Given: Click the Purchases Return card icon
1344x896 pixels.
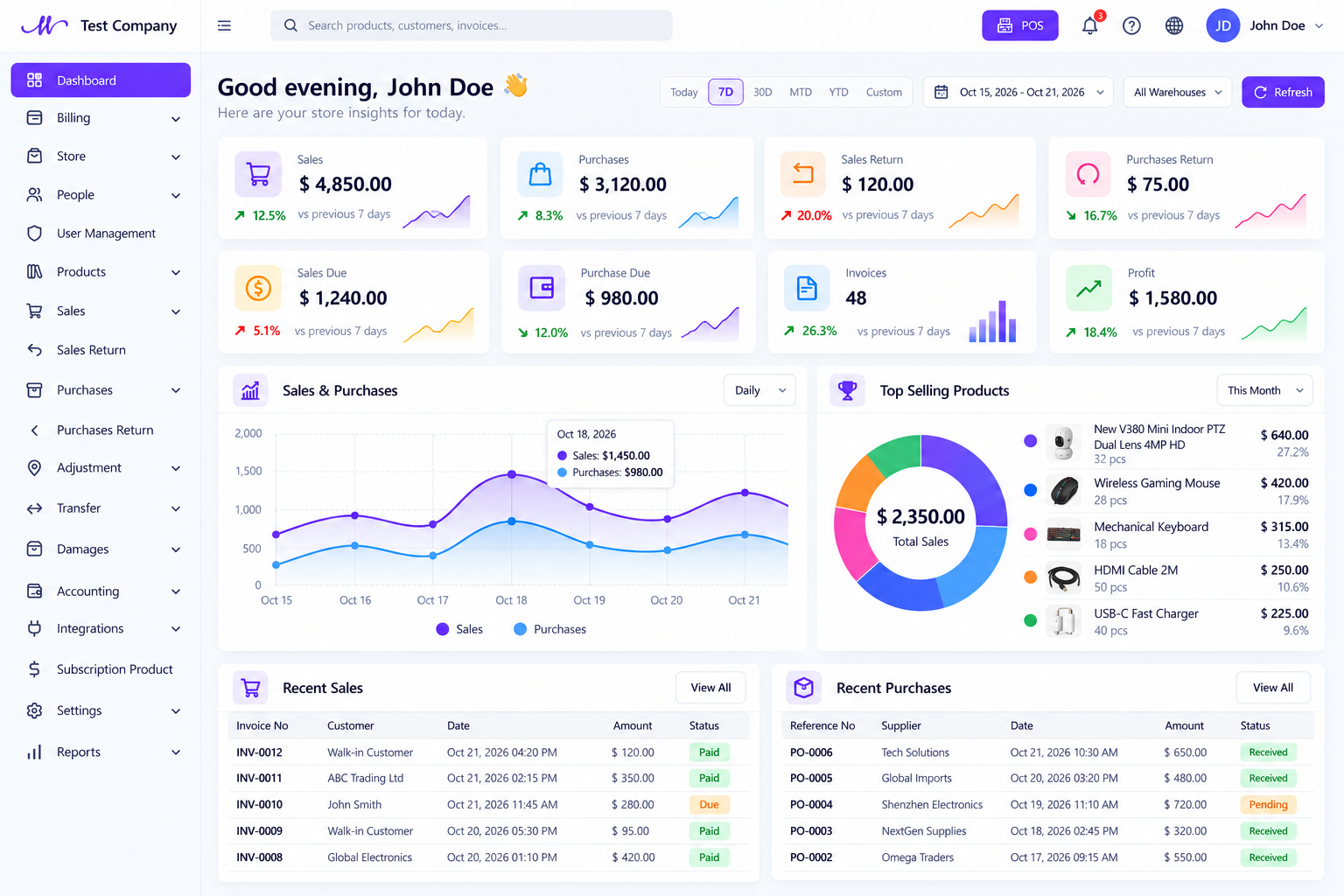Looking at the screenshot, I should coord(1088,174).
